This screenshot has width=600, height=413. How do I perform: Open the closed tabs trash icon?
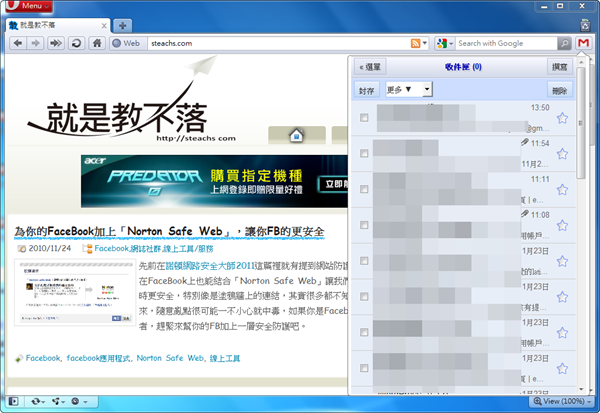pos(585,25)
